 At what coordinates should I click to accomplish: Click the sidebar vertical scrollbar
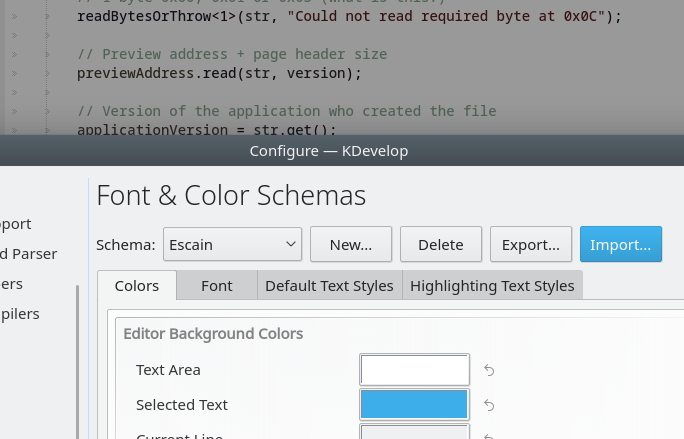point(78,361)
